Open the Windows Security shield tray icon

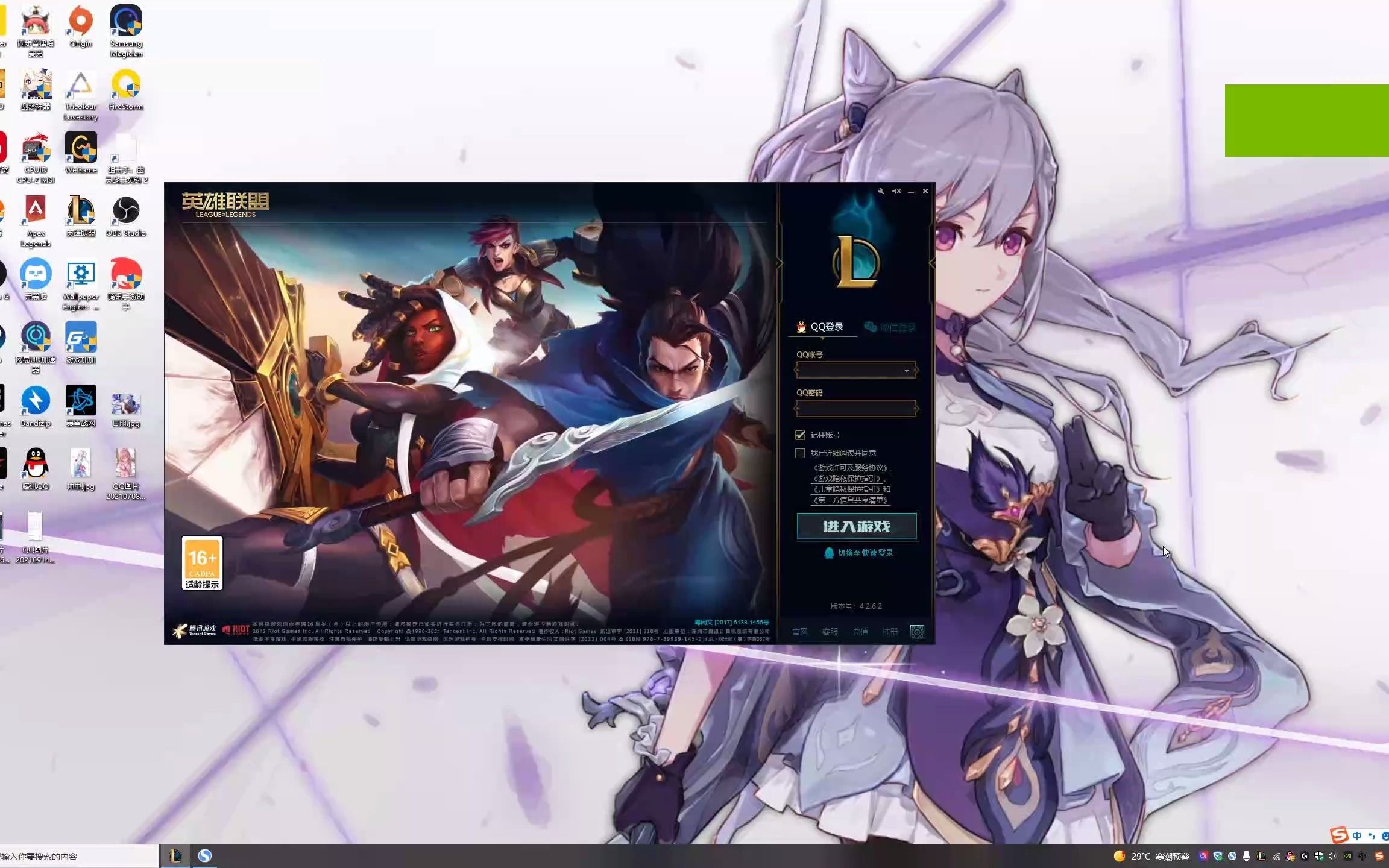pos(1319,856)
